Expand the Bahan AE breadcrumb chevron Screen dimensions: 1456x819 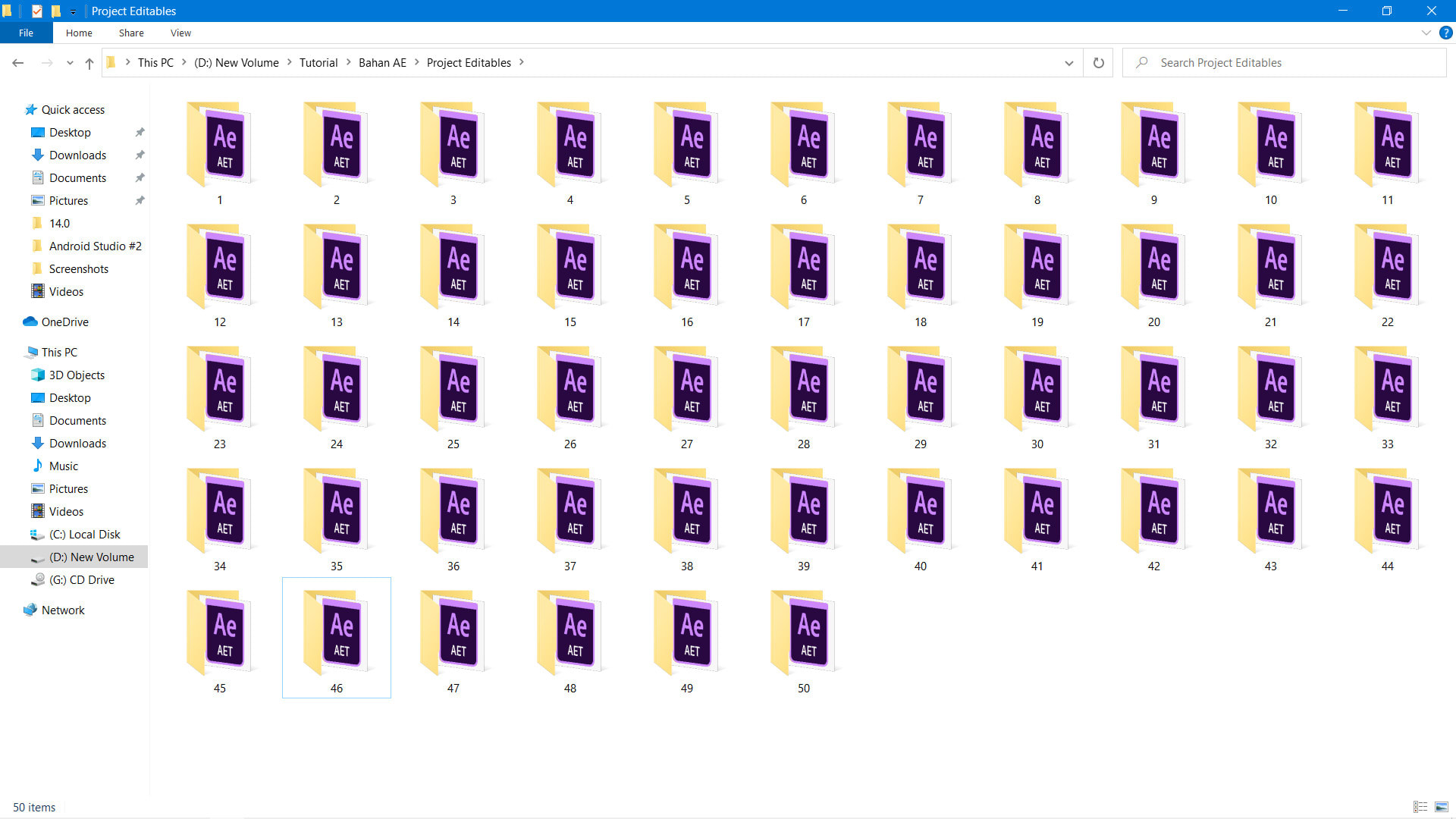click(x=416, y=62)
